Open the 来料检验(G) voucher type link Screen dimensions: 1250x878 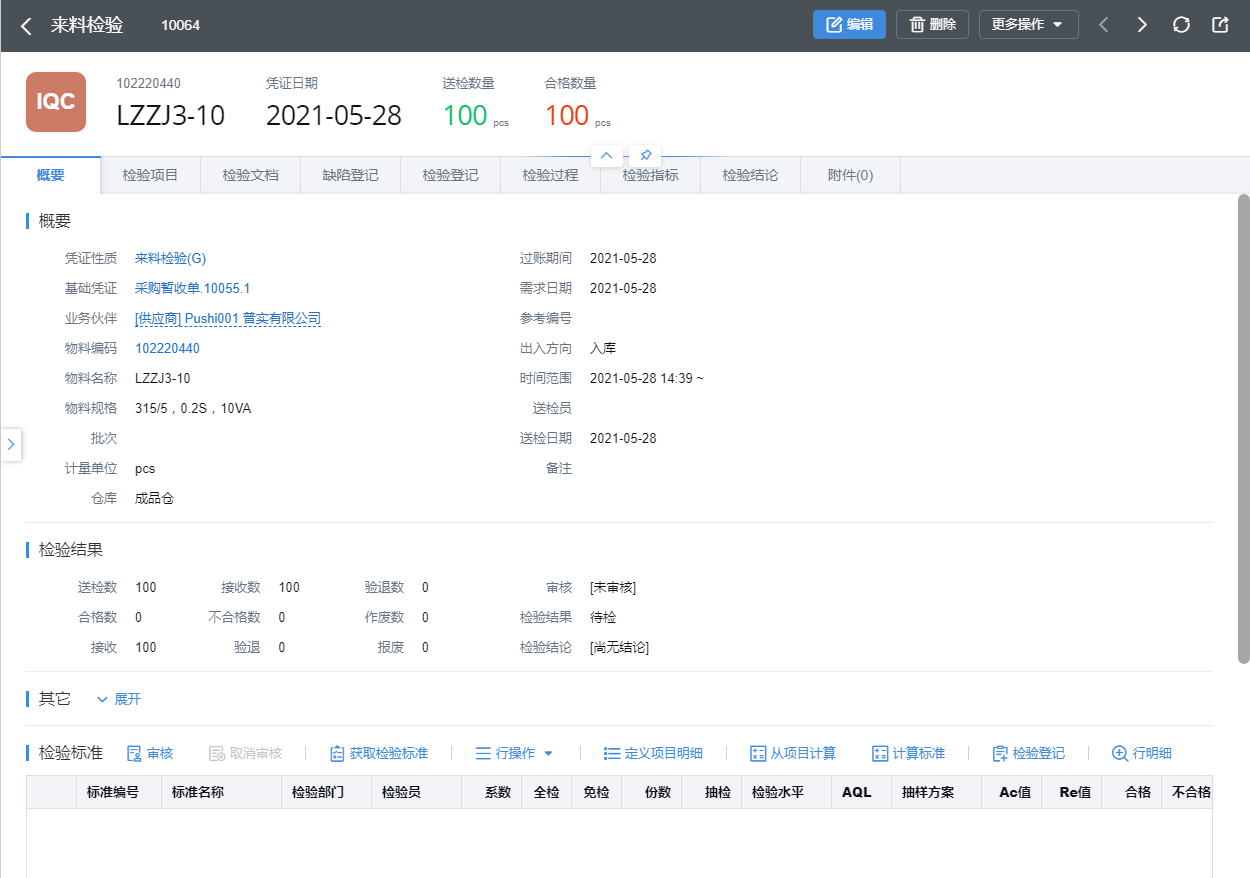click(170, 258)
